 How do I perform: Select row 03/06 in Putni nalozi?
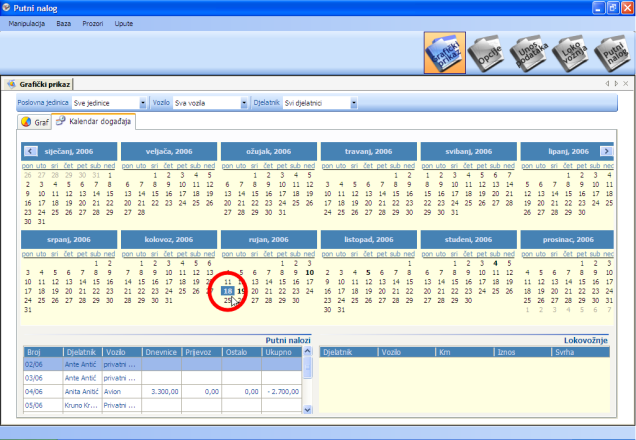click(163, 378)
